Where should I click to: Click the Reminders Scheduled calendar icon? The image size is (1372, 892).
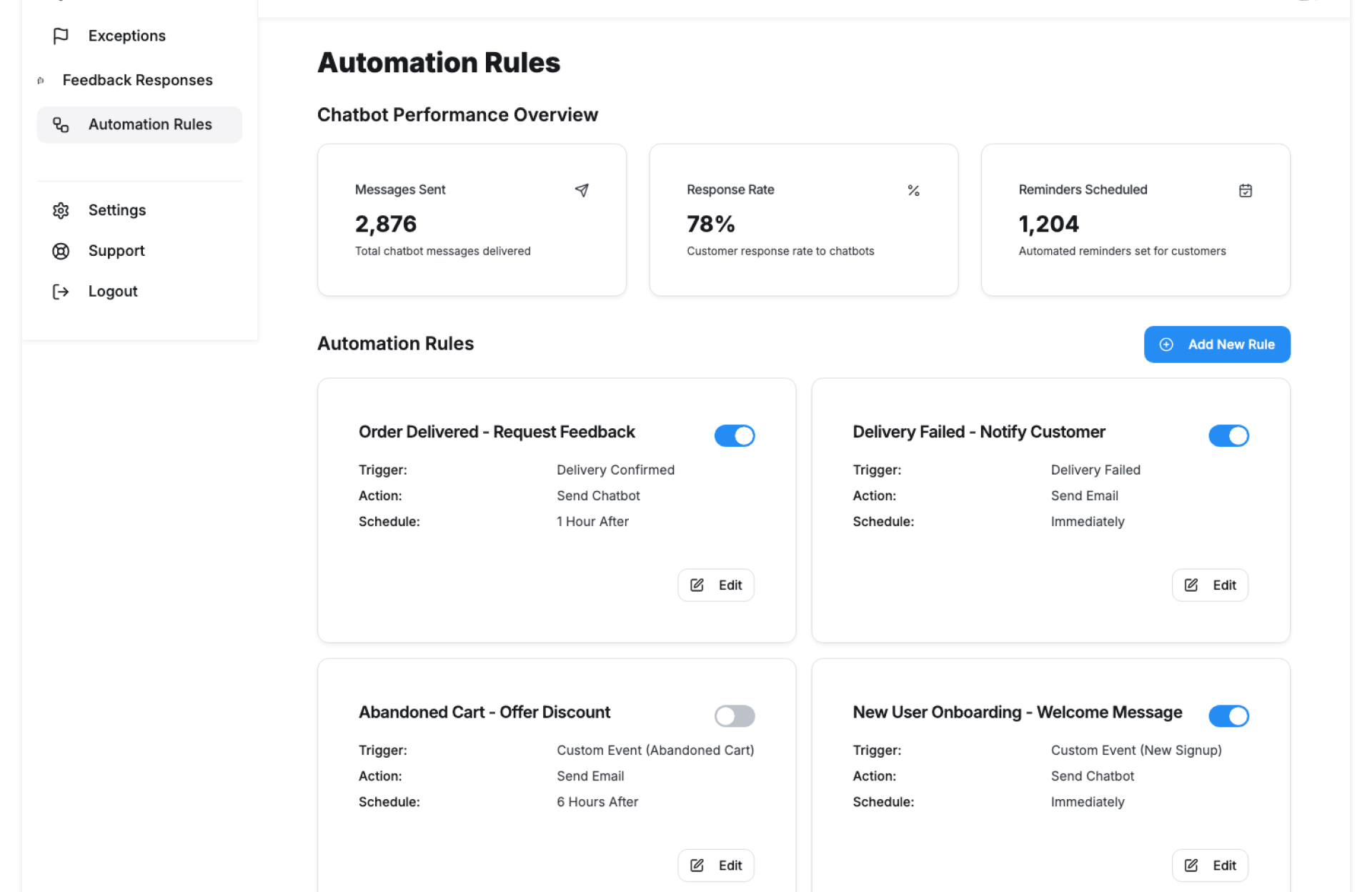[1246, 190]
